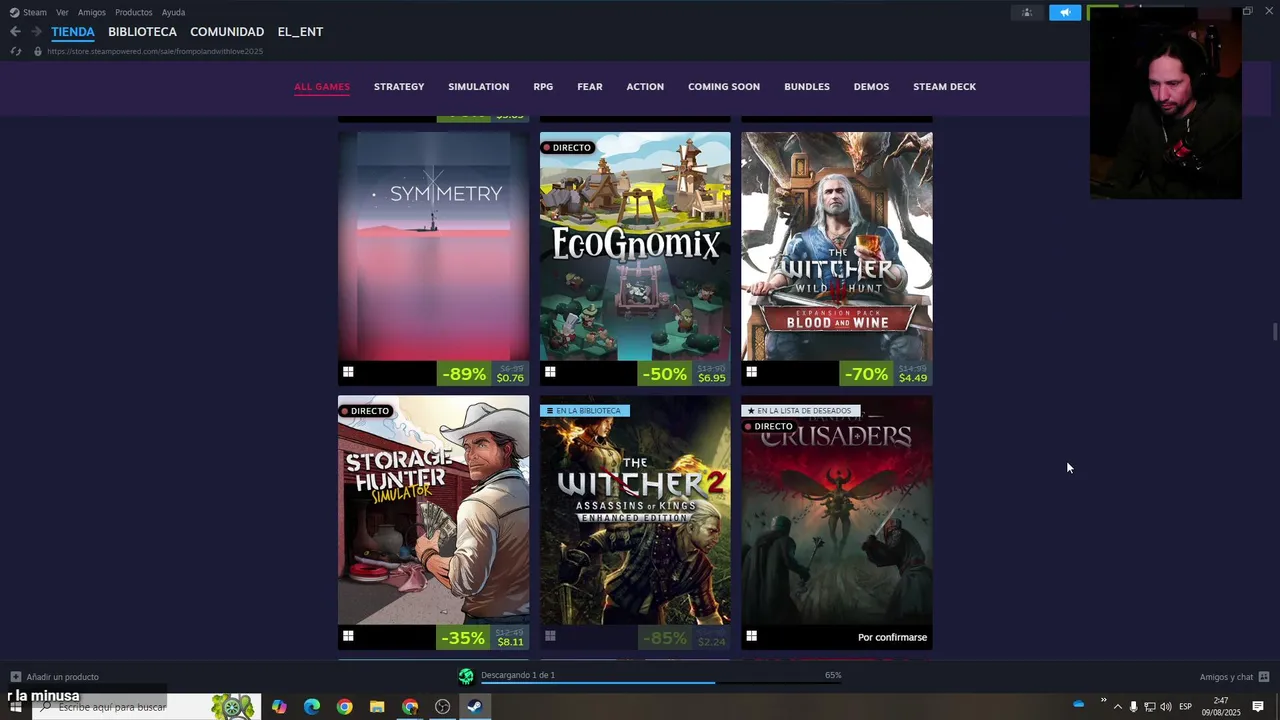Go to the COMUNIDAD section

pyautogui.click(x=227, y=32)
